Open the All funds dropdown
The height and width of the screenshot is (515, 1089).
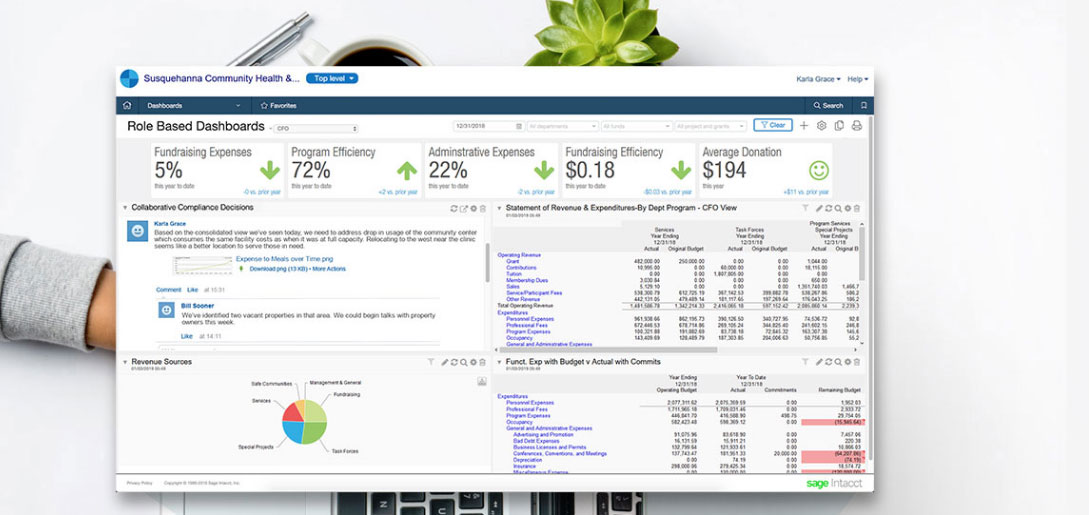(x=636, y=126)
